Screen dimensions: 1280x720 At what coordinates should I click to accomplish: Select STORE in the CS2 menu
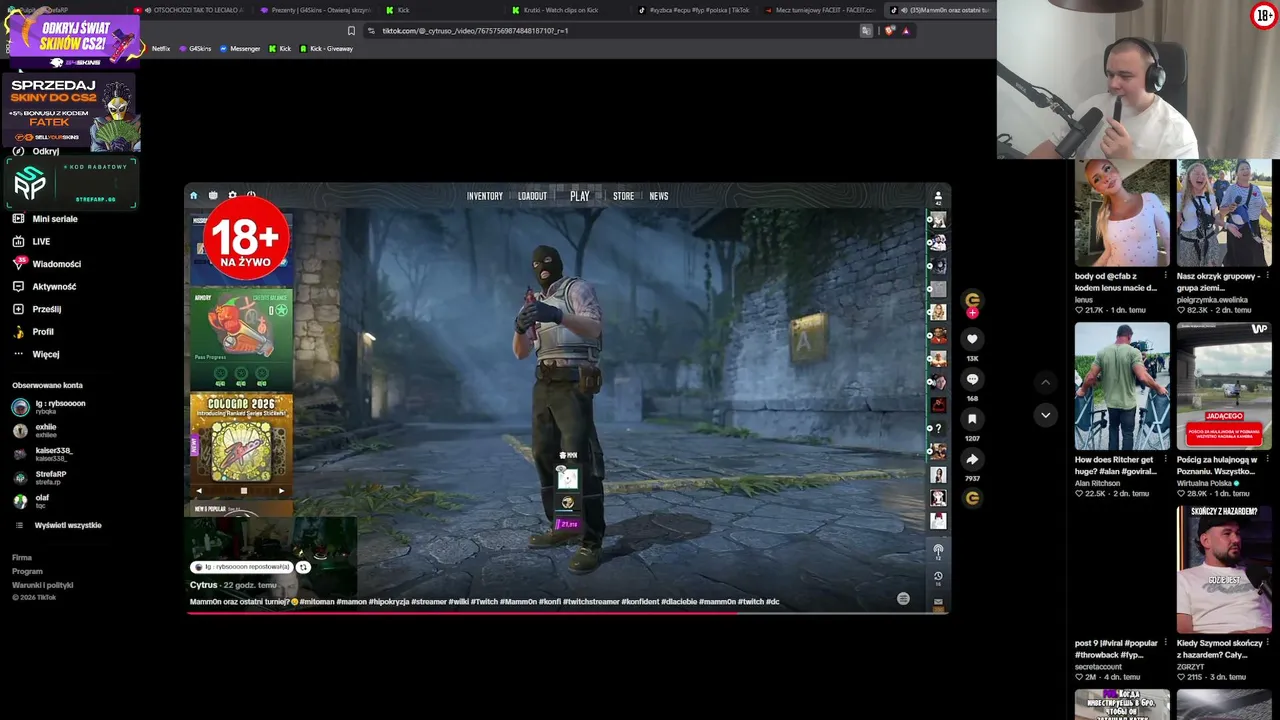(623, 196)
